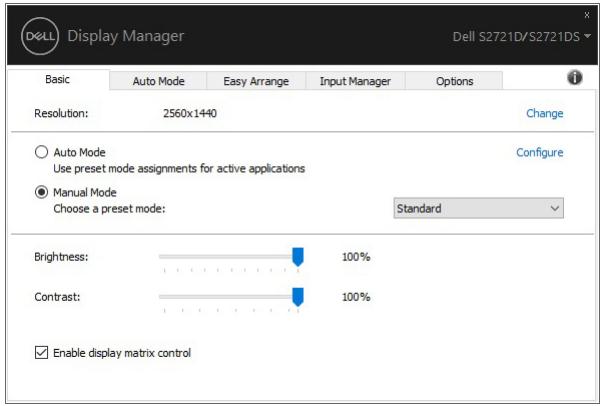Click the 'Choose a preset mode:' label

(109, 209)
